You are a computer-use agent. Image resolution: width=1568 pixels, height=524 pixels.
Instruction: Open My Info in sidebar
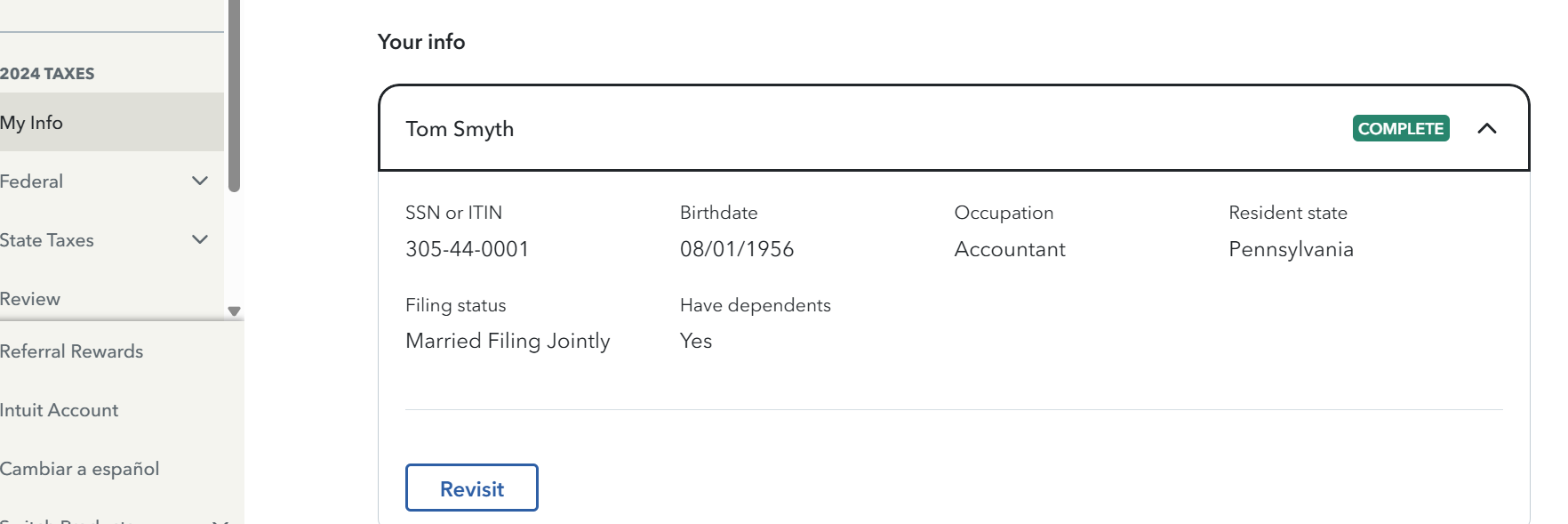[x=32, y=123]
